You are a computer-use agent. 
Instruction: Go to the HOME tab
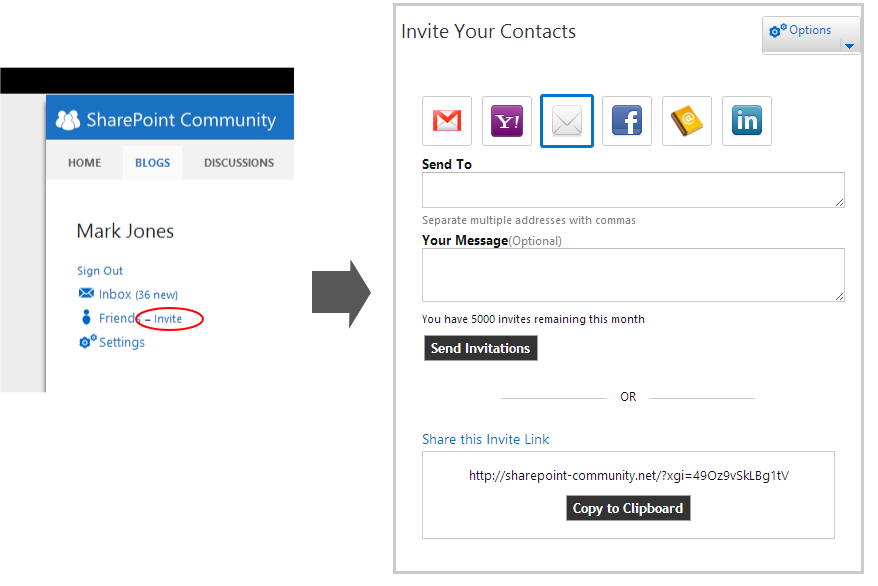pos(85,163)
